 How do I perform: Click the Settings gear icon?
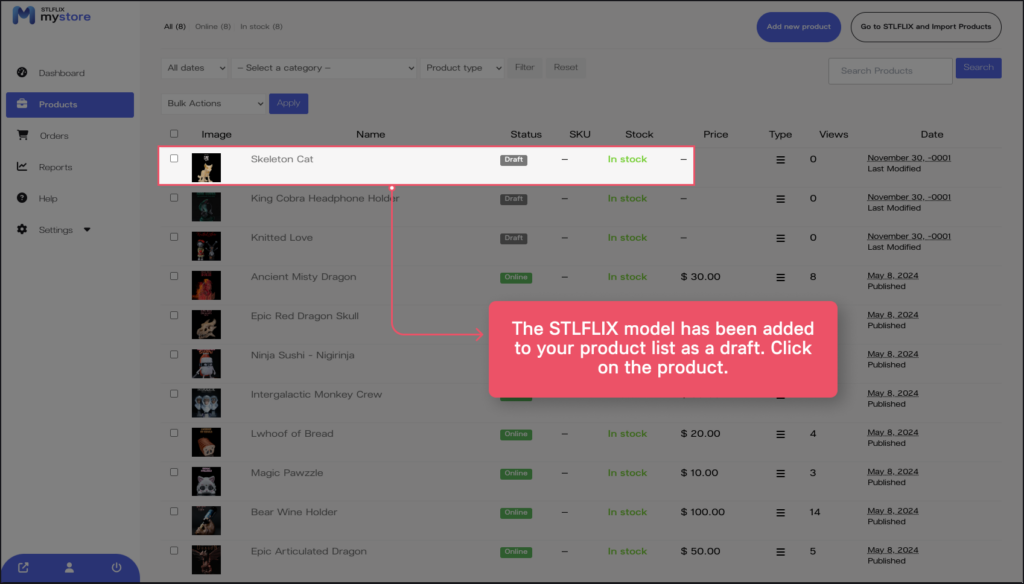(22, 230)
